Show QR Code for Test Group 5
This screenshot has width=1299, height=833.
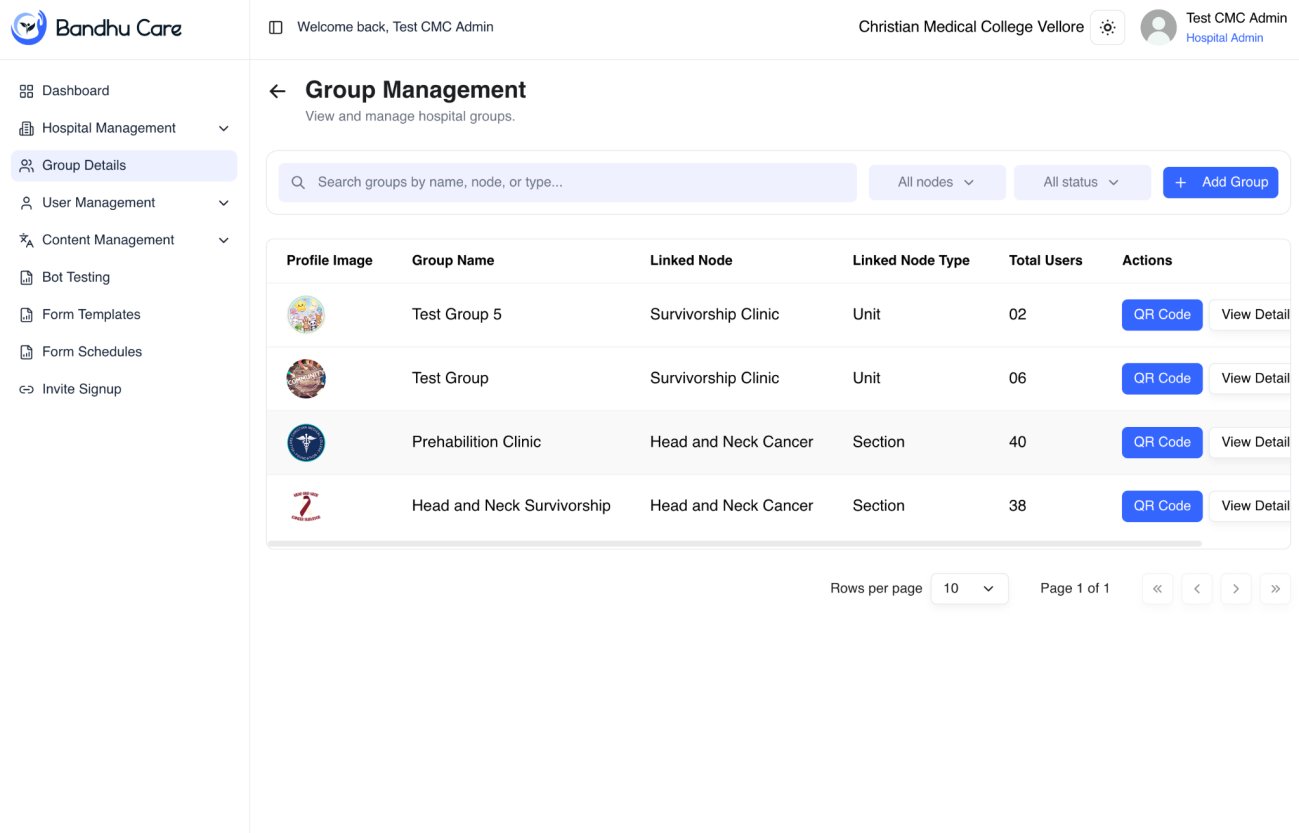(x=1162, y=315)
